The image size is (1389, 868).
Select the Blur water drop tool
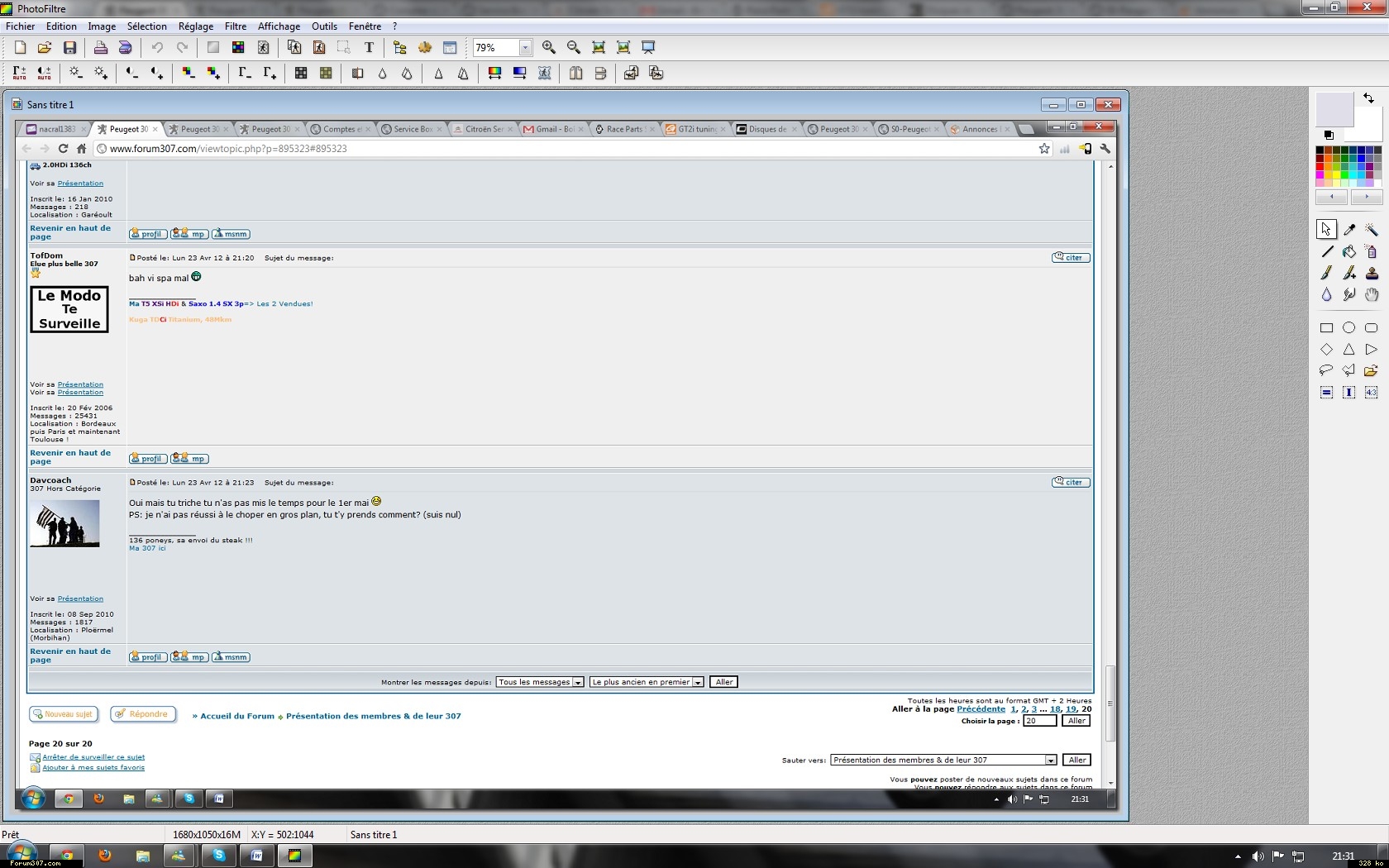[1326, 294]
